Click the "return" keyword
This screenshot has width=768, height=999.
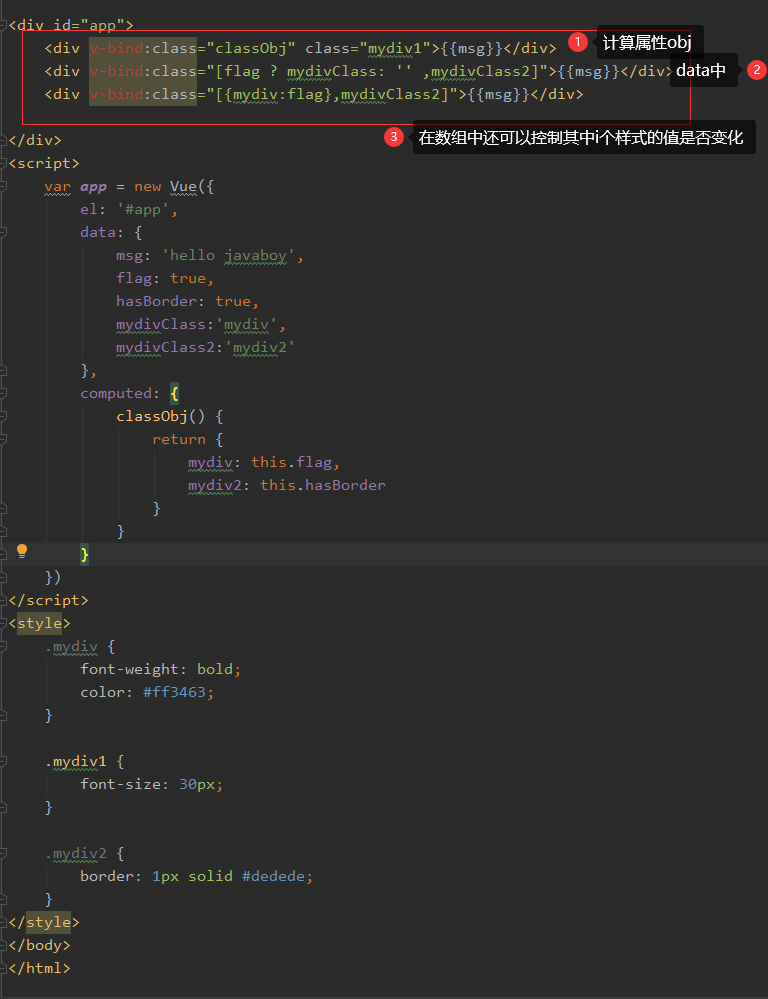(x=179, y=439)
